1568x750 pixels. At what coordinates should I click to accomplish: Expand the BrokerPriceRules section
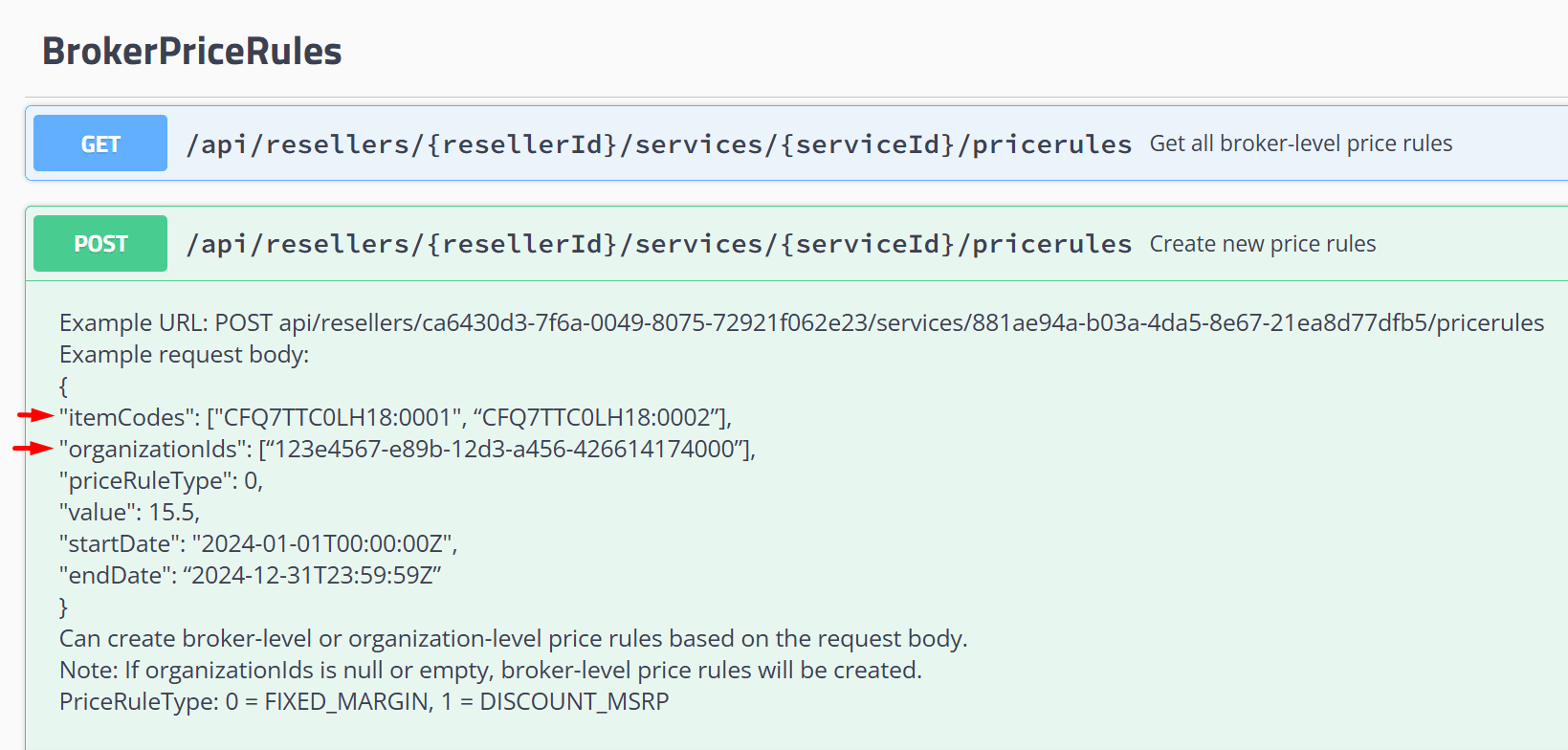point(190,51)
